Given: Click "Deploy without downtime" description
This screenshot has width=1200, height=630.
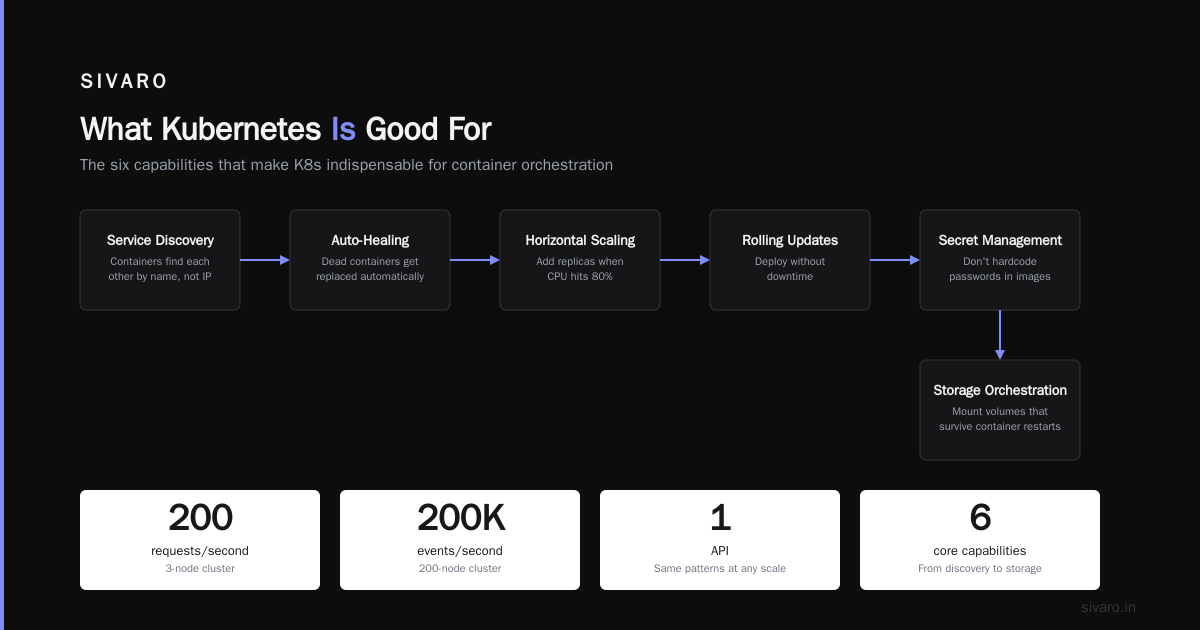Looking at the screenshot, I should [790, 269].
